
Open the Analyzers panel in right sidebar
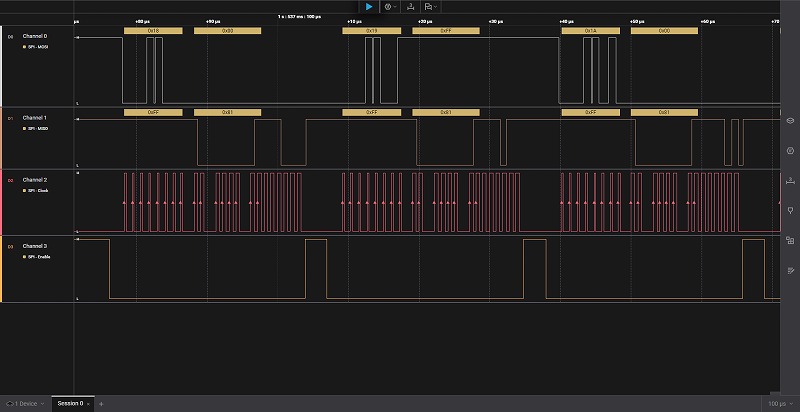790,151
